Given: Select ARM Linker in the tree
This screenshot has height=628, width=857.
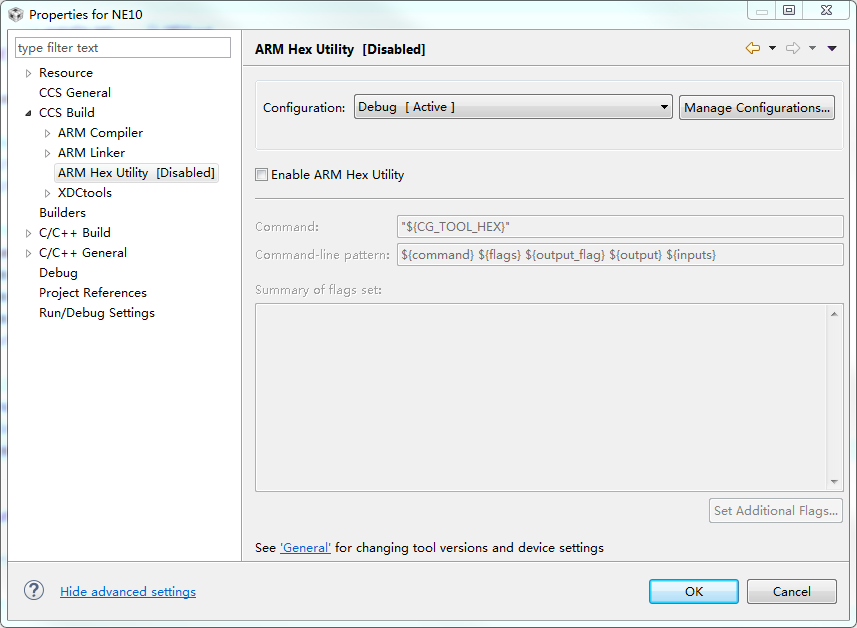Looking at the screenshot, I should pos(91,153).
